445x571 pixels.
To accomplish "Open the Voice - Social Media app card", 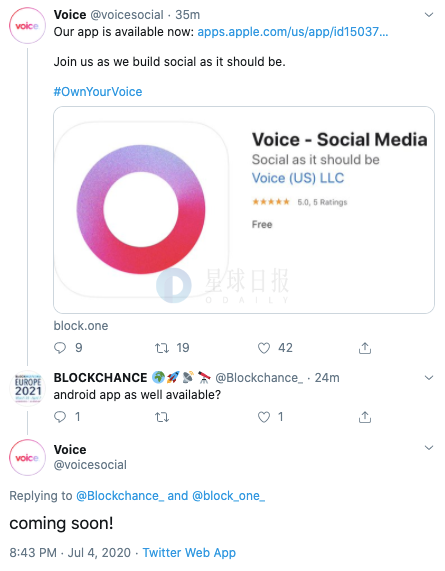I will 244,210.
